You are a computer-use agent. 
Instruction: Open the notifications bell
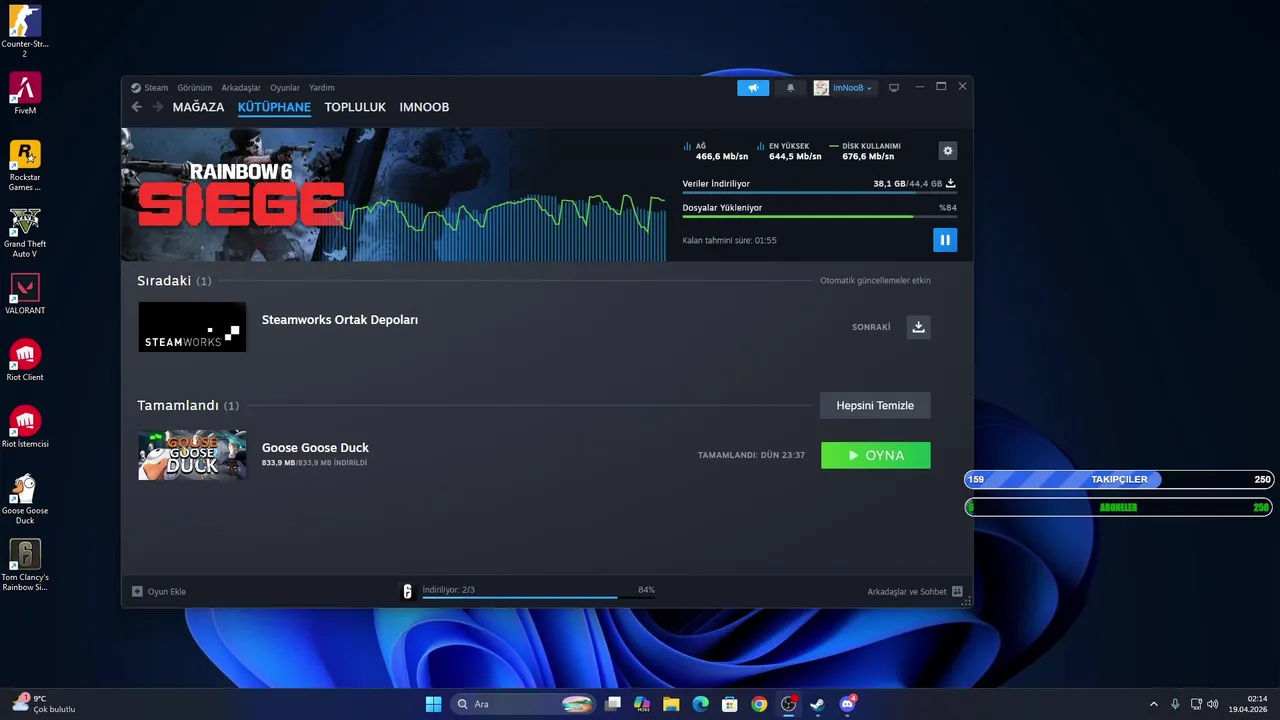coord(790,88)
